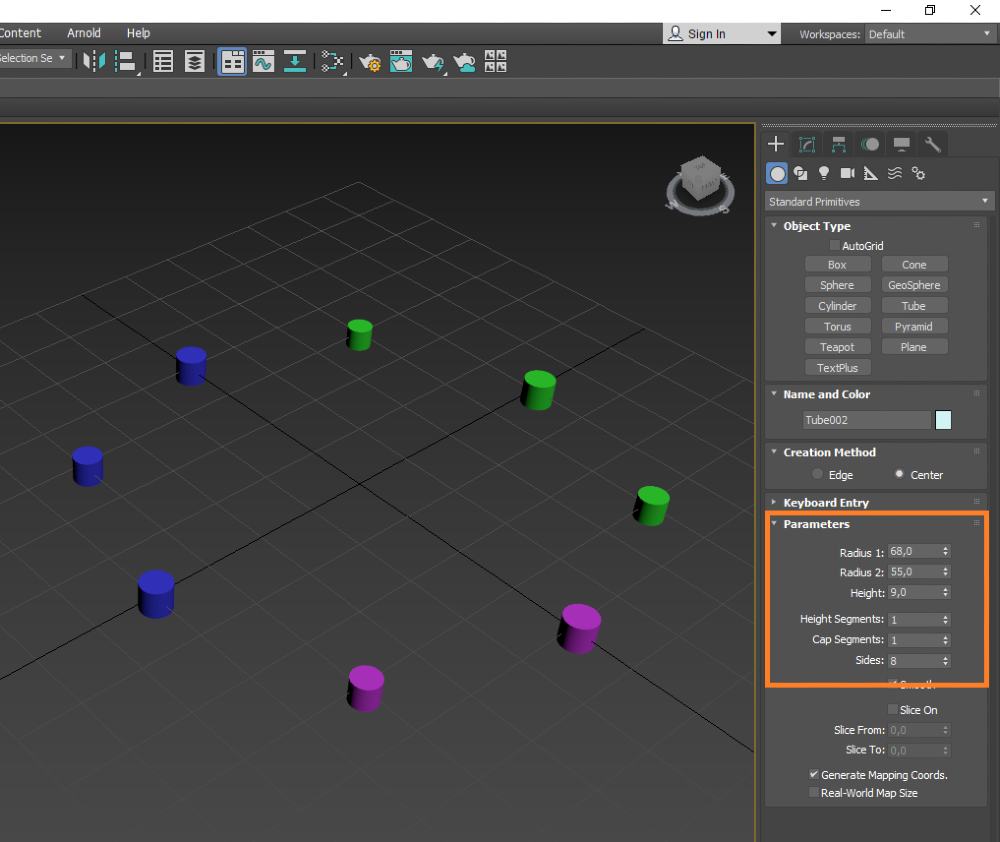The height and width of the screenshot is (842, 1000).
Task: Select the Geometry category icon
Action: tap(777, 174)
